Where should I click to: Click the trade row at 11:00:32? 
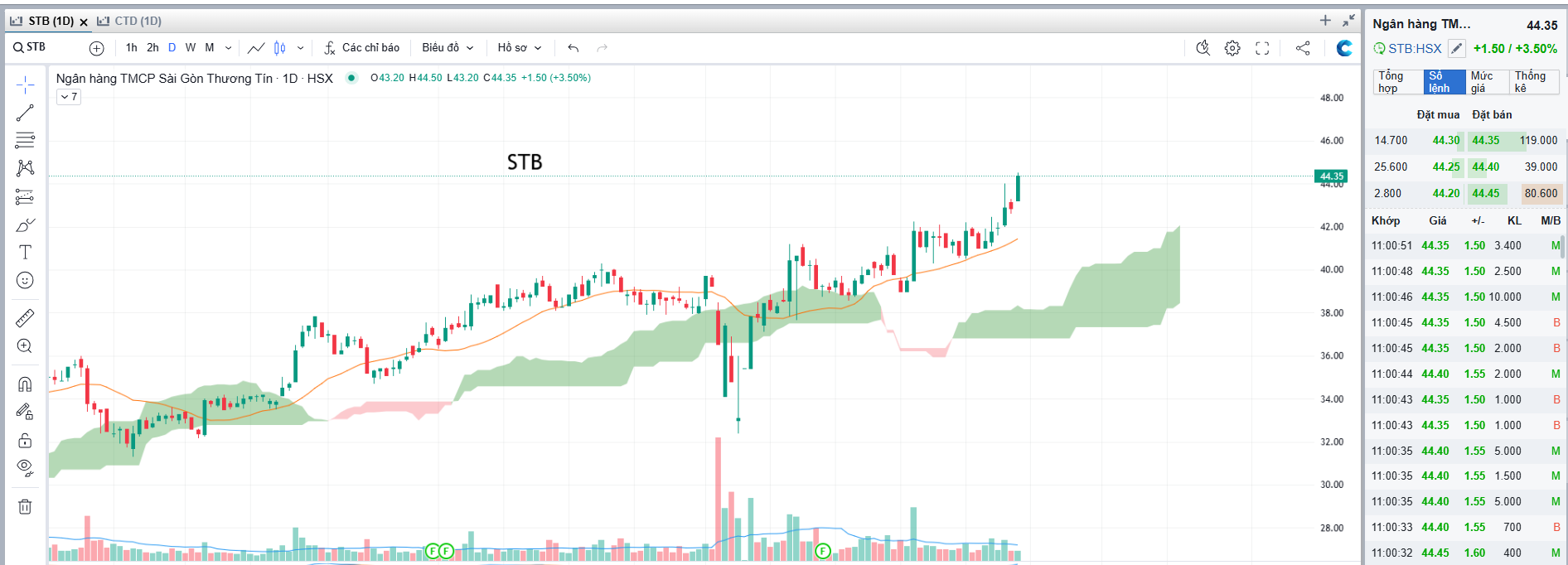pos(1466,553)
